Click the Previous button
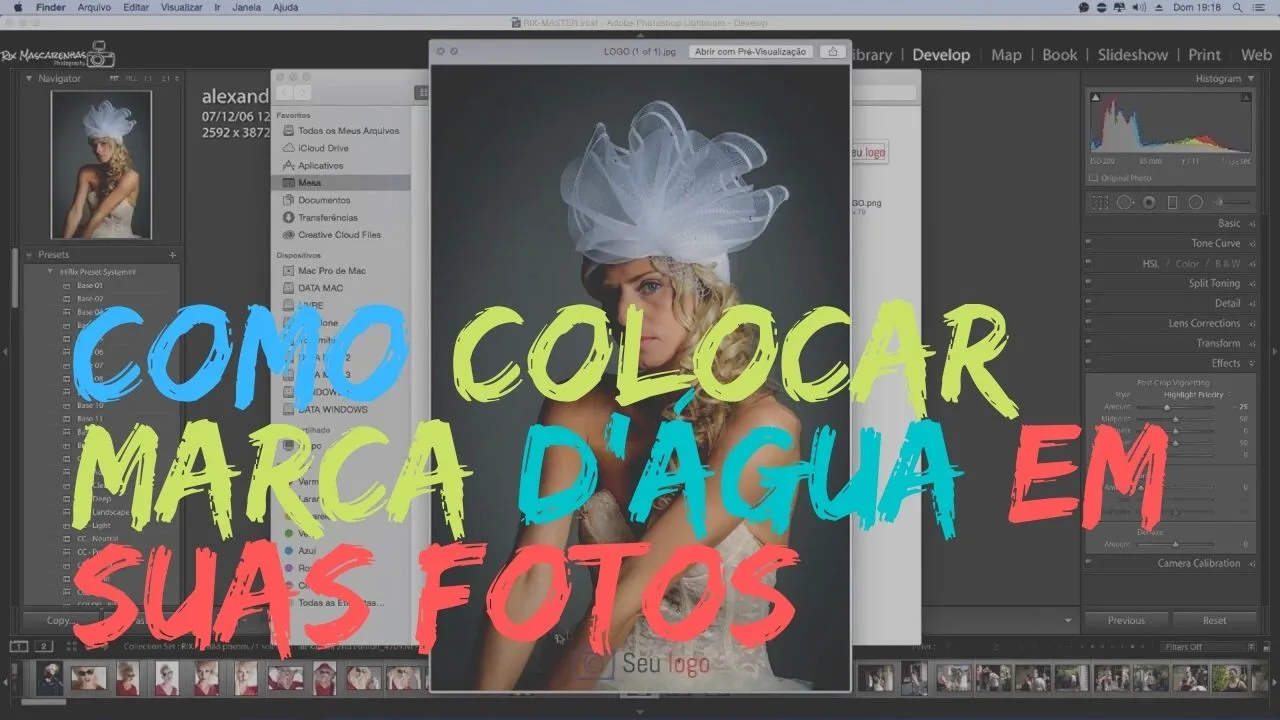 click(x=1126, y=620)
